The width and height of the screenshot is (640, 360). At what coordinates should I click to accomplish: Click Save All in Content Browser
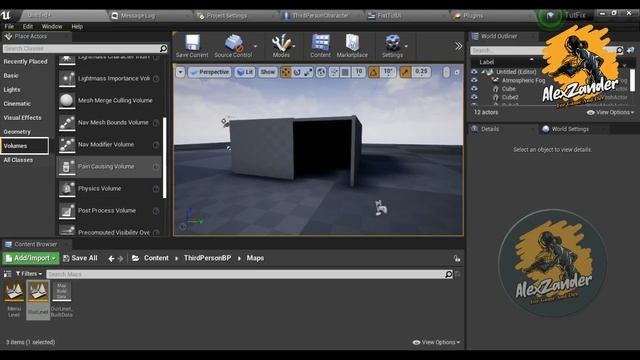tap(80, 258)
